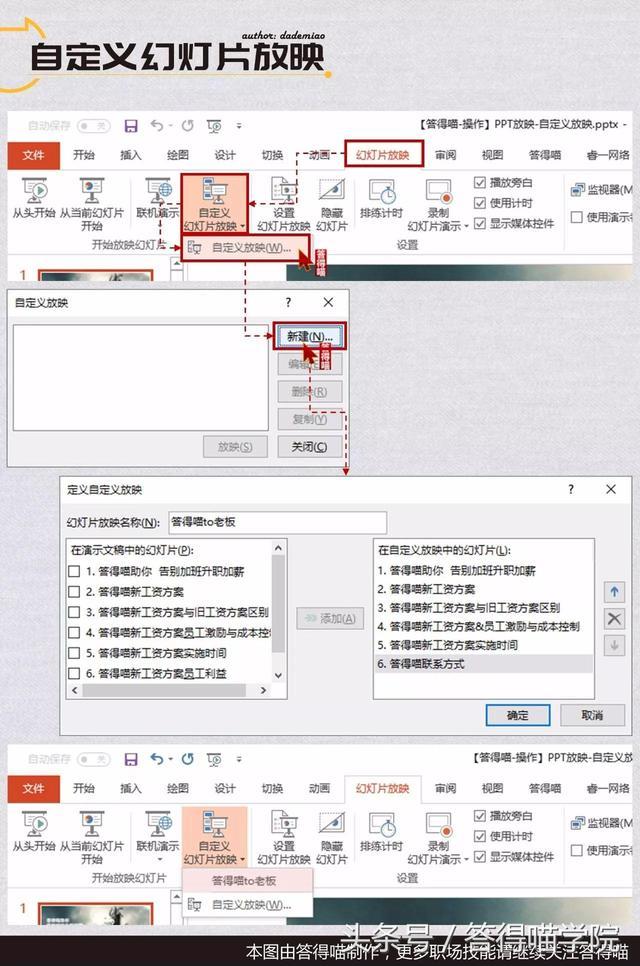Click 设置幻灯片放映 icon in upper ribbon
Image resolution: width=640 pixels, height=966 pixels.
pos(283,190)
